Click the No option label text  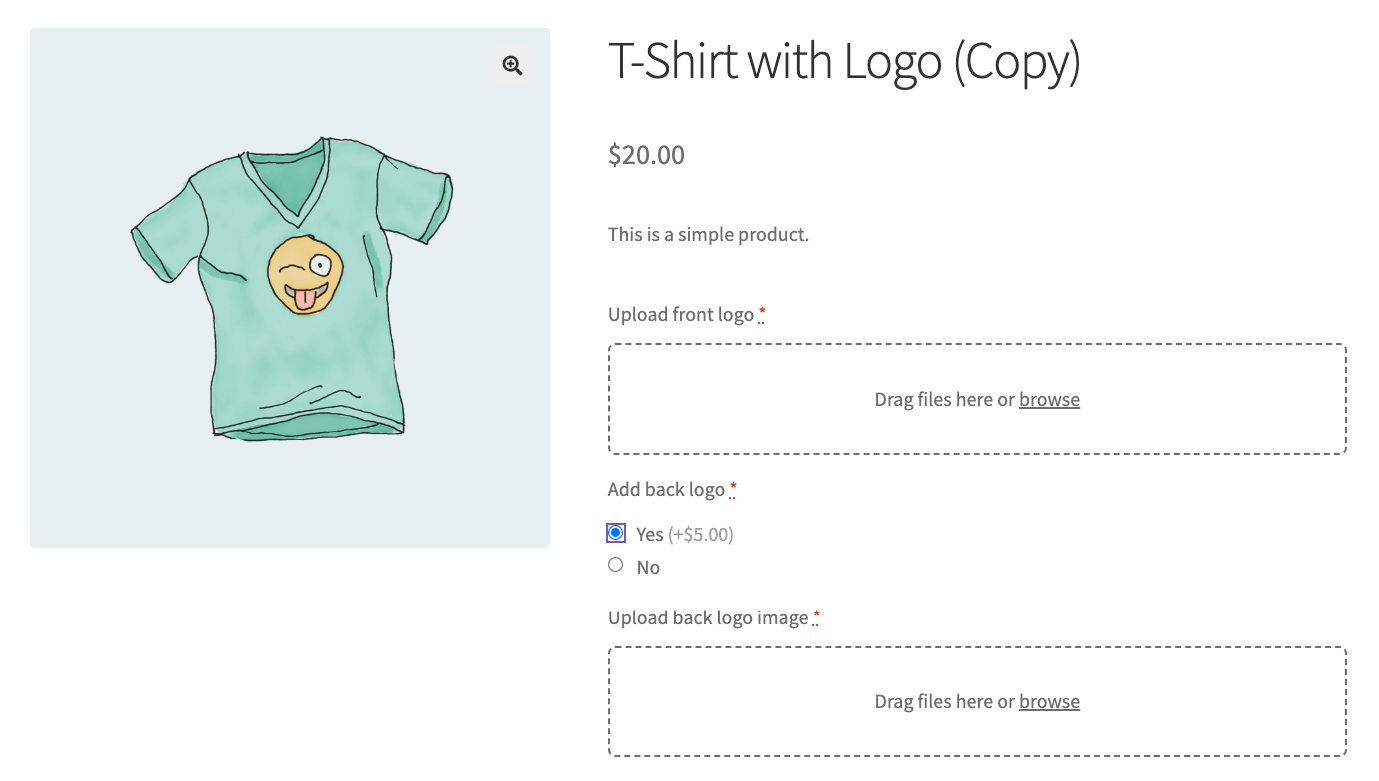tap(648, 567)
